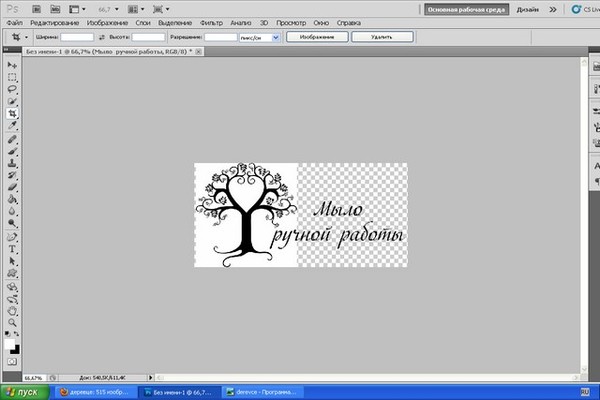This screenshot has height=400, width=600.
Task: Select the Lasso tool
Action: (12, 89)
